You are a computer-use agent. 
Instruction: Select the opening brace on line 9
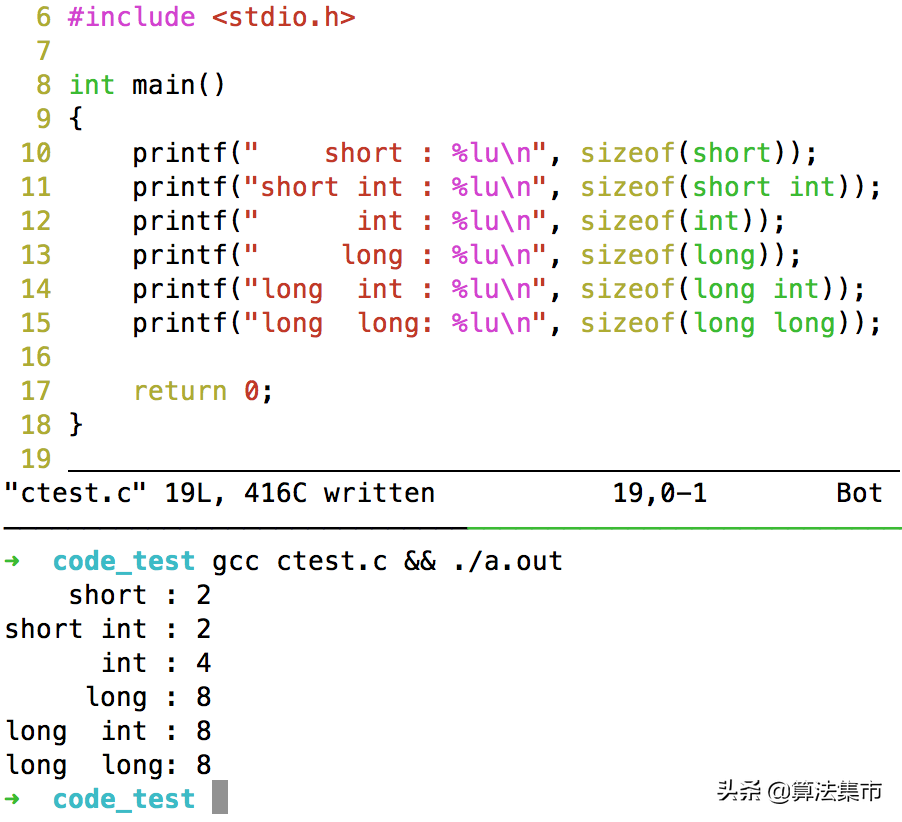pos(75,119)
